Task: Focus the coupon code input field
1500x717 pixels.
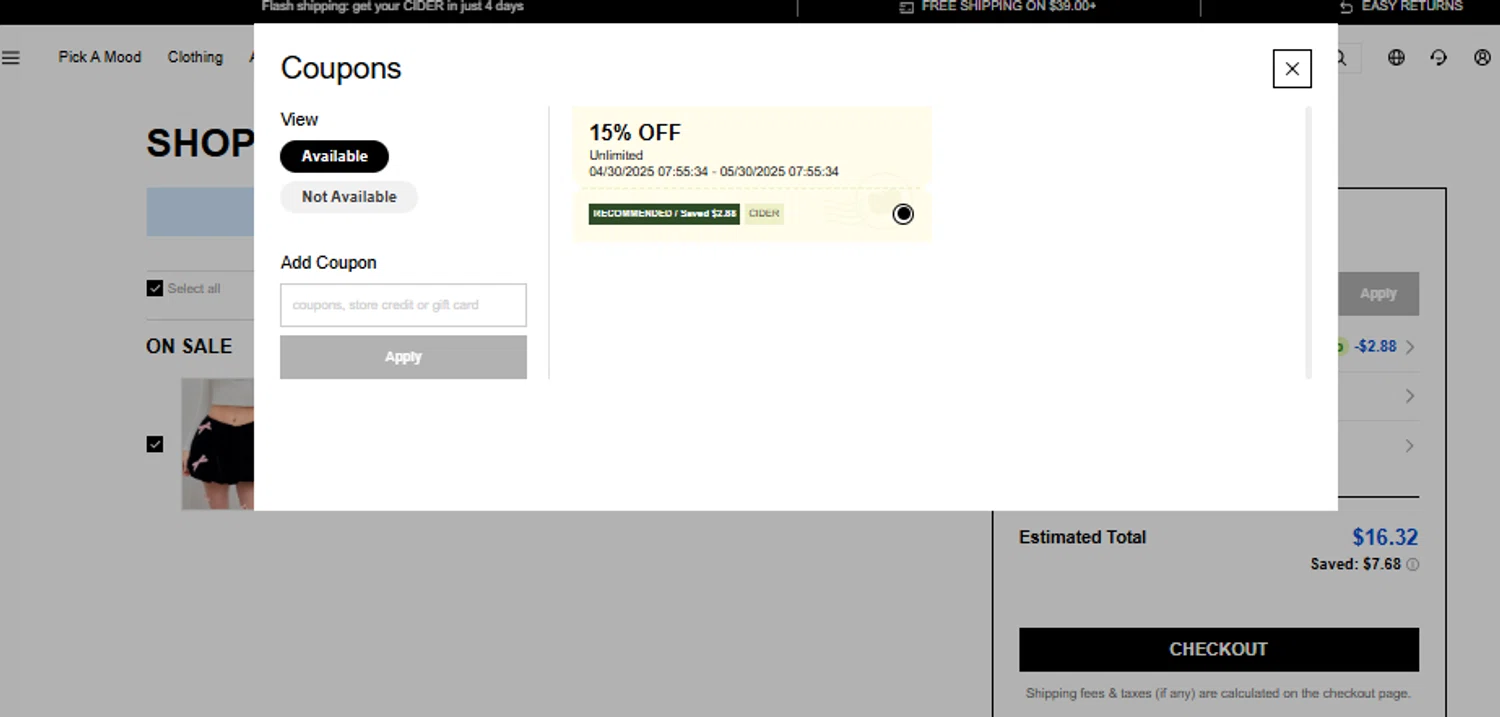Action: (403, 305)
